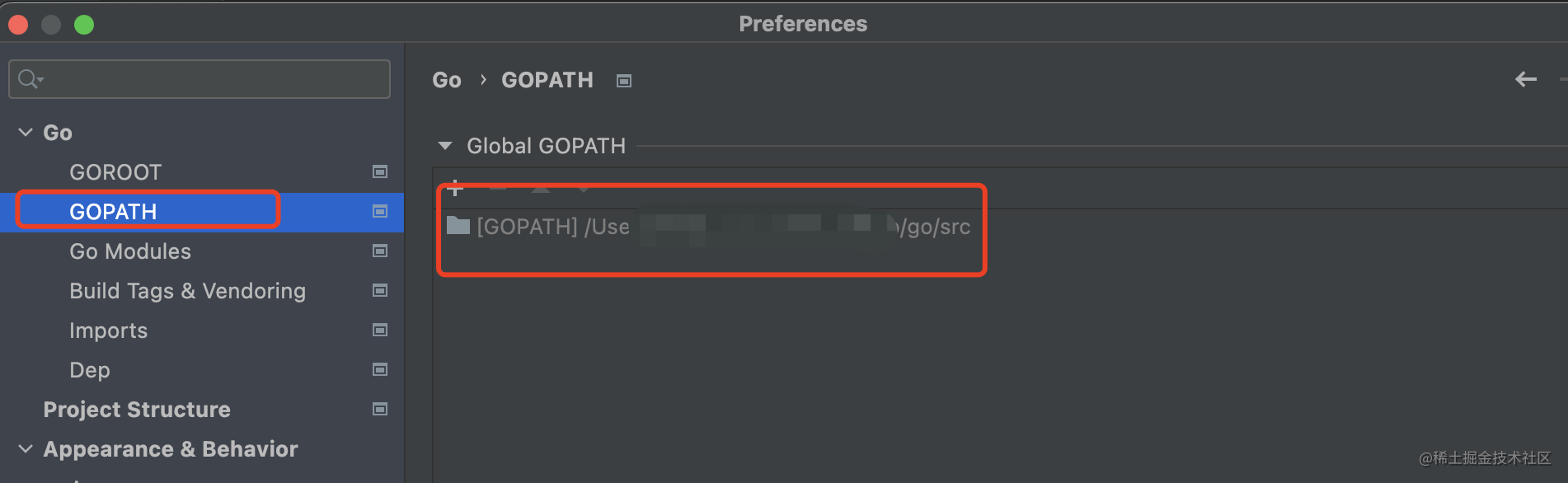Click the icon next to GOPATH breadcrumb header

(x=624, y=81)
